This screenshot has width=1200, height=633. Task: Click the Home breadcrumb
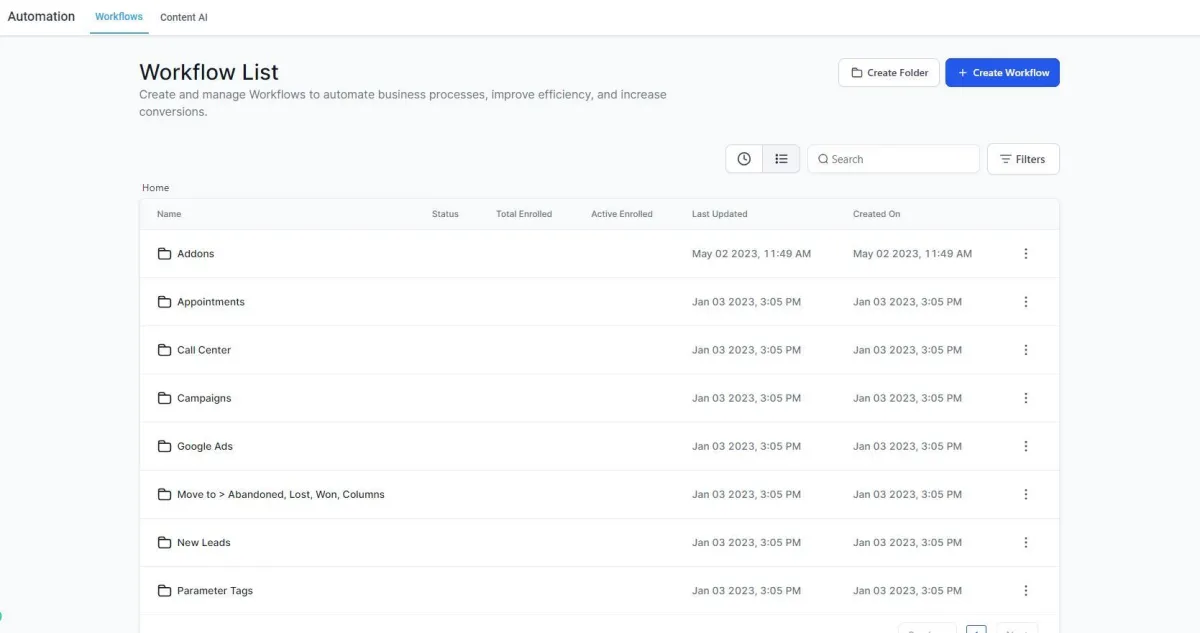coord(156,188)
